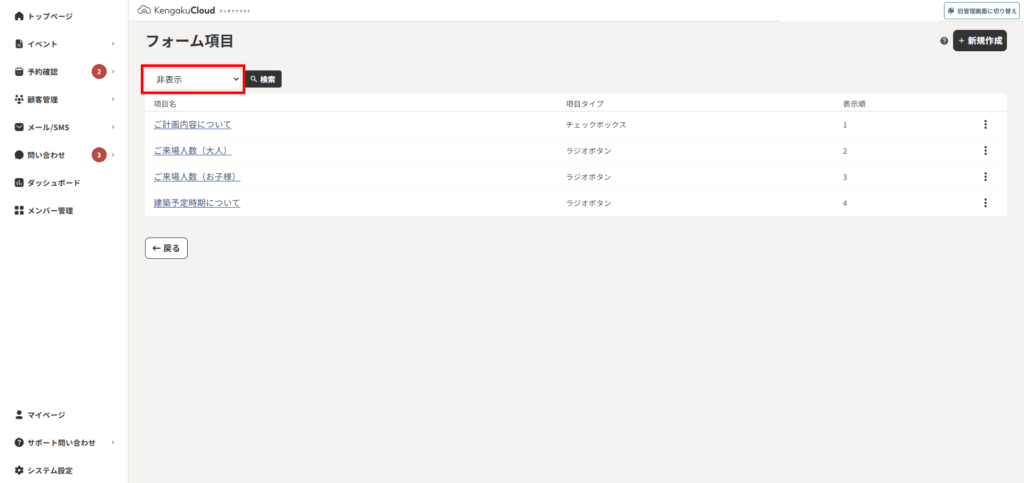Open the three-dot menu for ご計画内容について
Image resolution: width=1024 pixels, height=483 pixels.
click(985, 125)
